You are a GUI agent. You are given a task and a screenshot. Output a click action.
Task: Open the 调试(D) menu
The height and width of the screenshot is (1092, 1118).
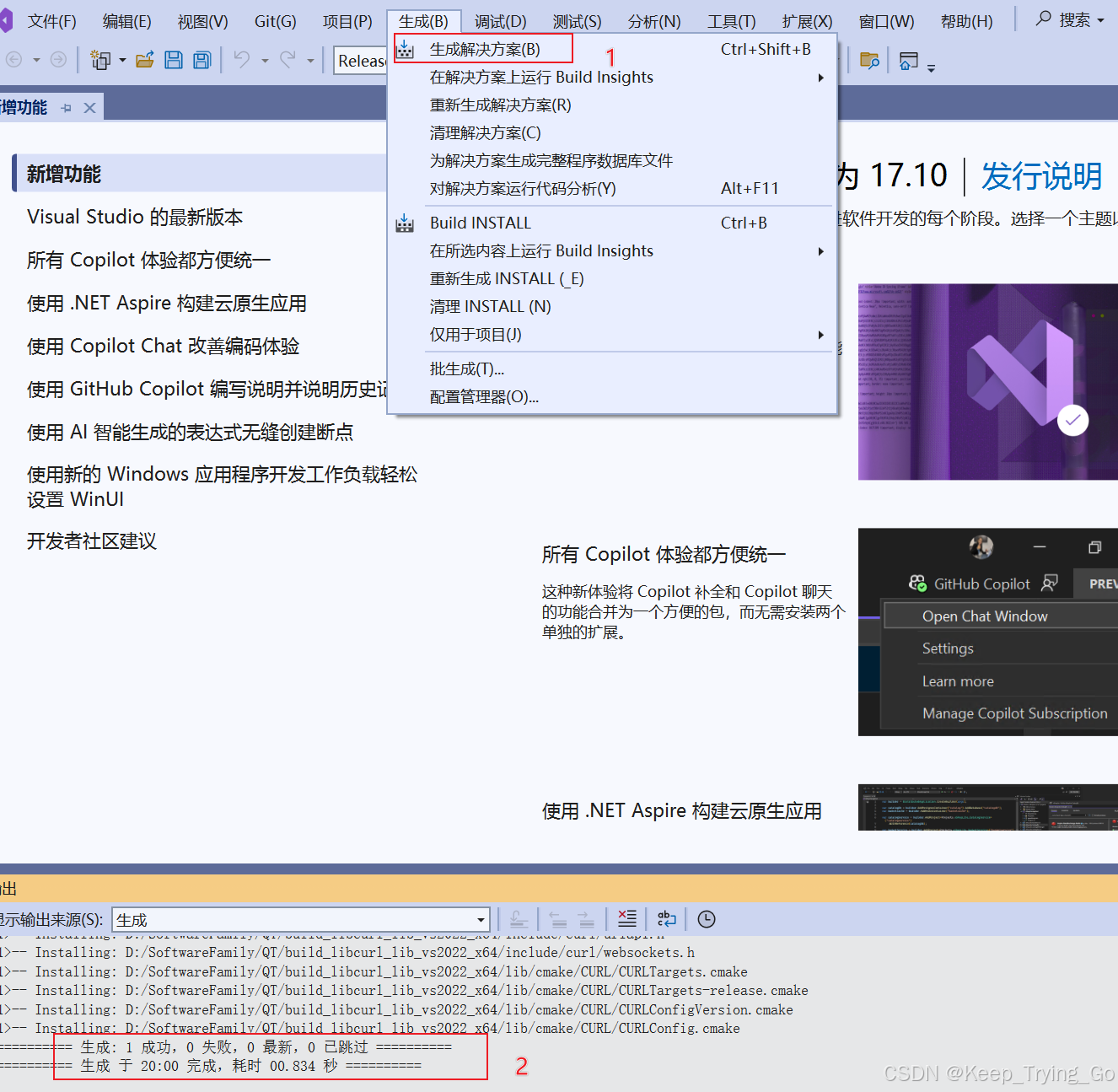501,21
